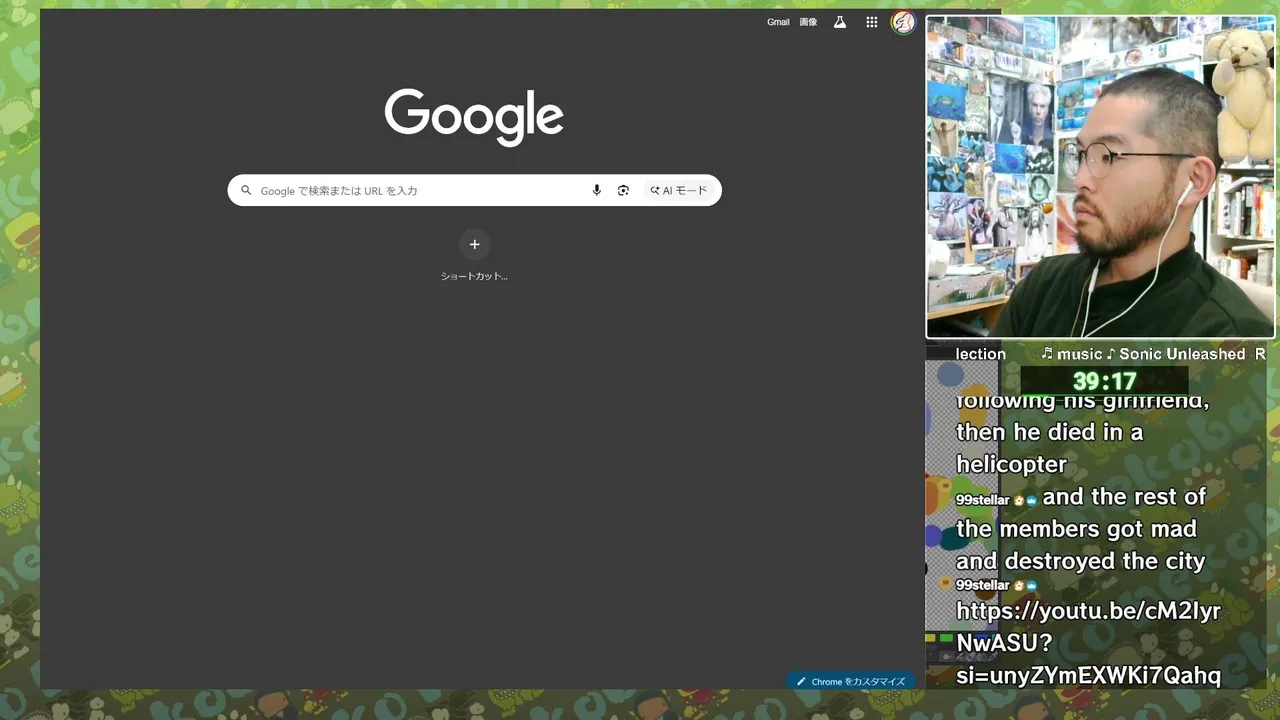Click the magnifier icon in search box

coord(246,190)
